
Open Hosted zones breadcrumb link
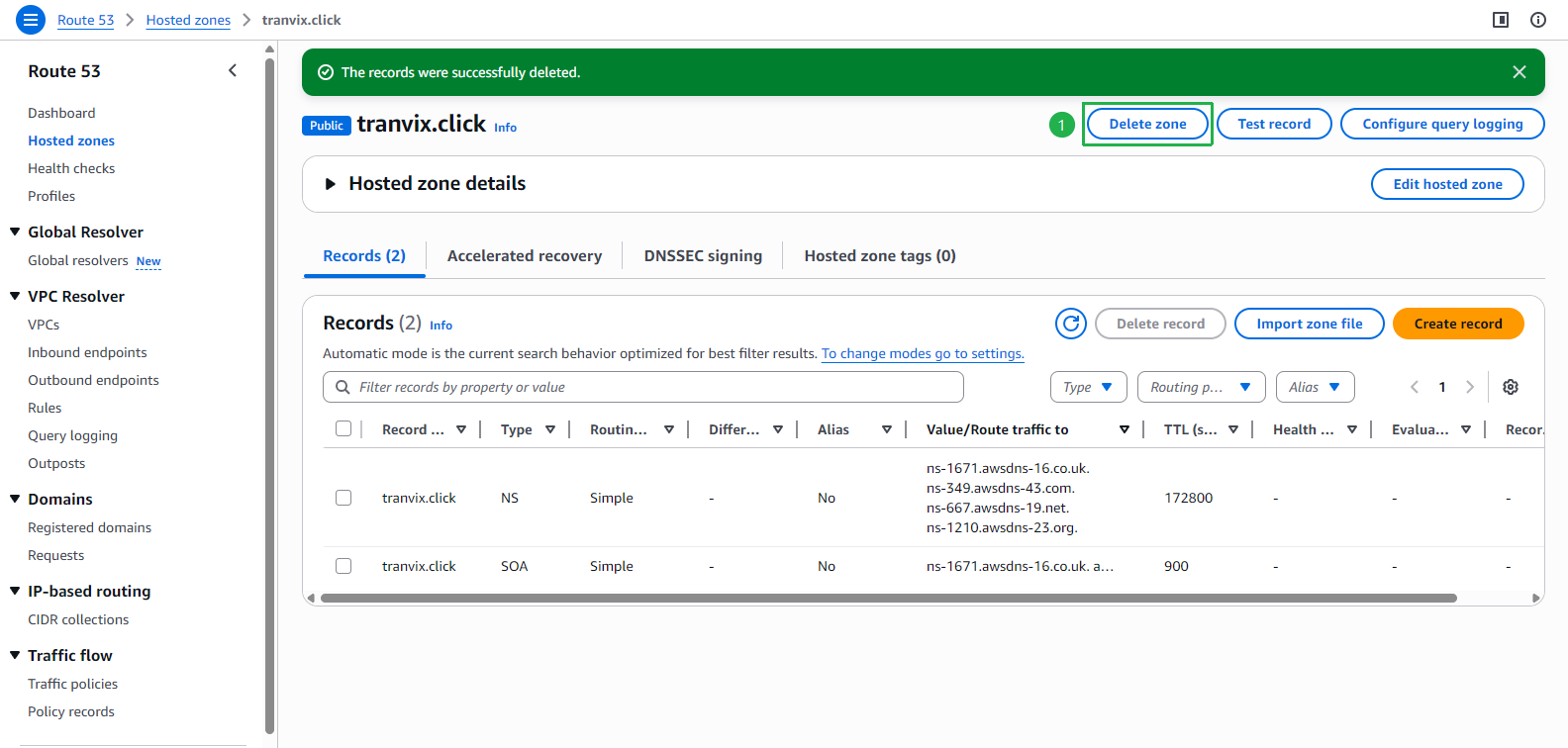coord(188,20)
